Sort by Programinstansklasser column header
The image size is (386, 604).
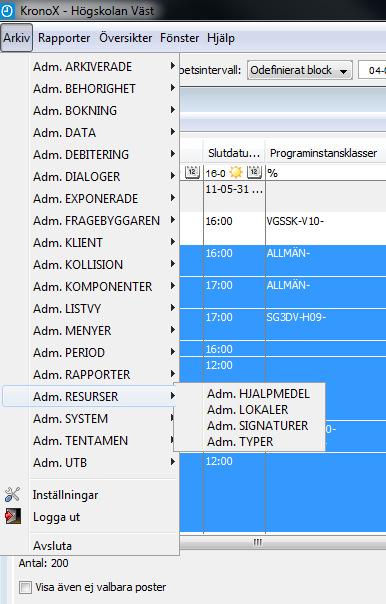326,153
